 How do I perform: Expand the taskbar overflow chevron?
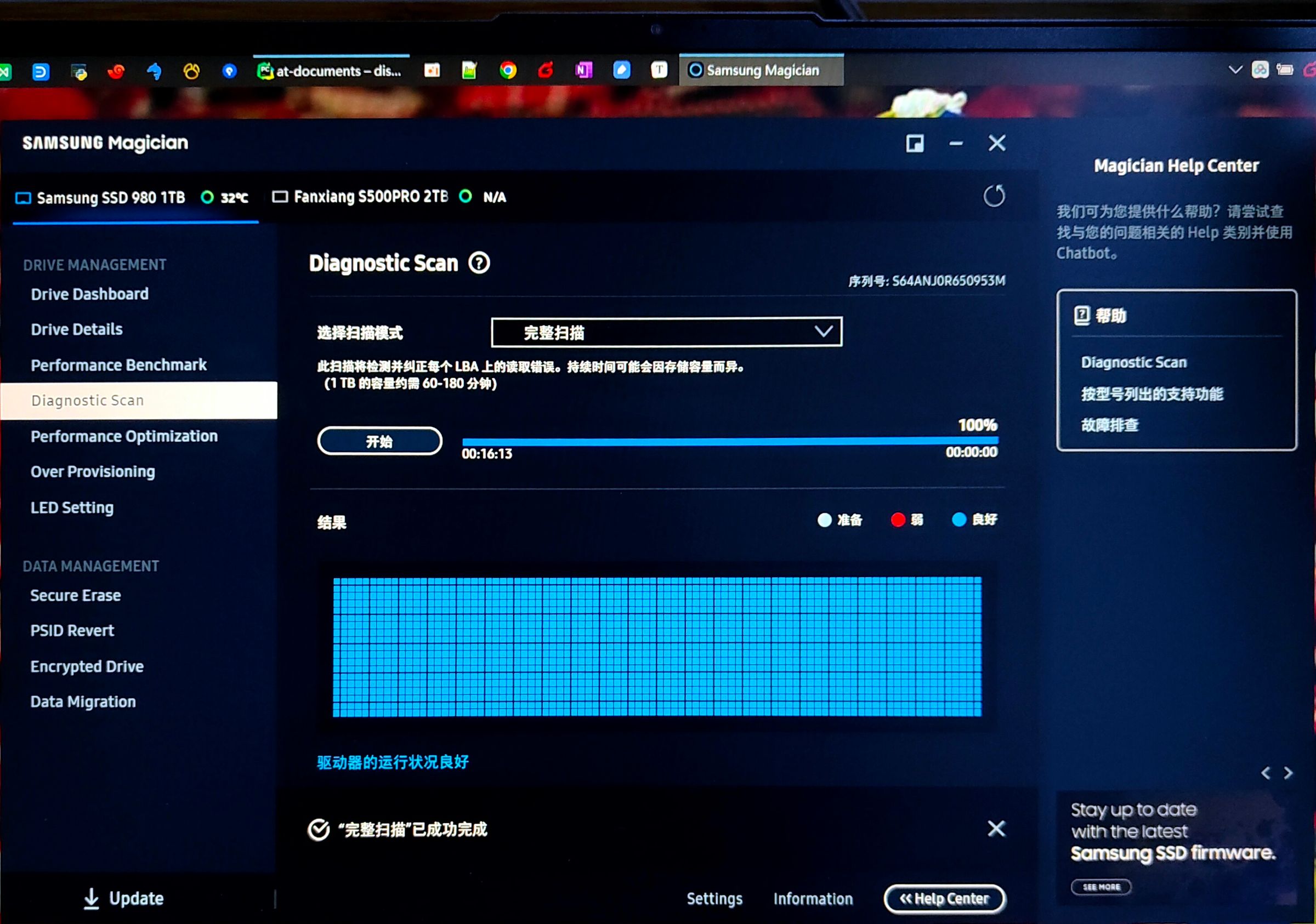[1235, 70]
